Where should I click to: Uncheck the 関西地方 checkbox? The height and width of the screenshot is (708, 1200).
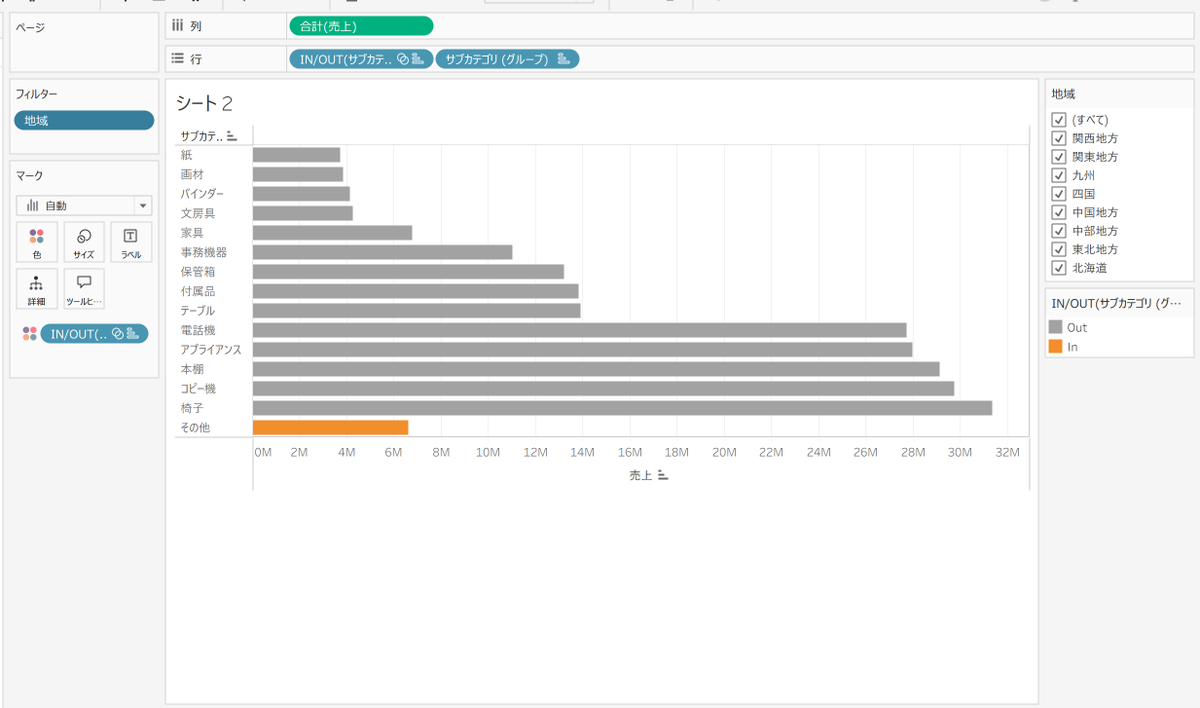pos(1059,139)
